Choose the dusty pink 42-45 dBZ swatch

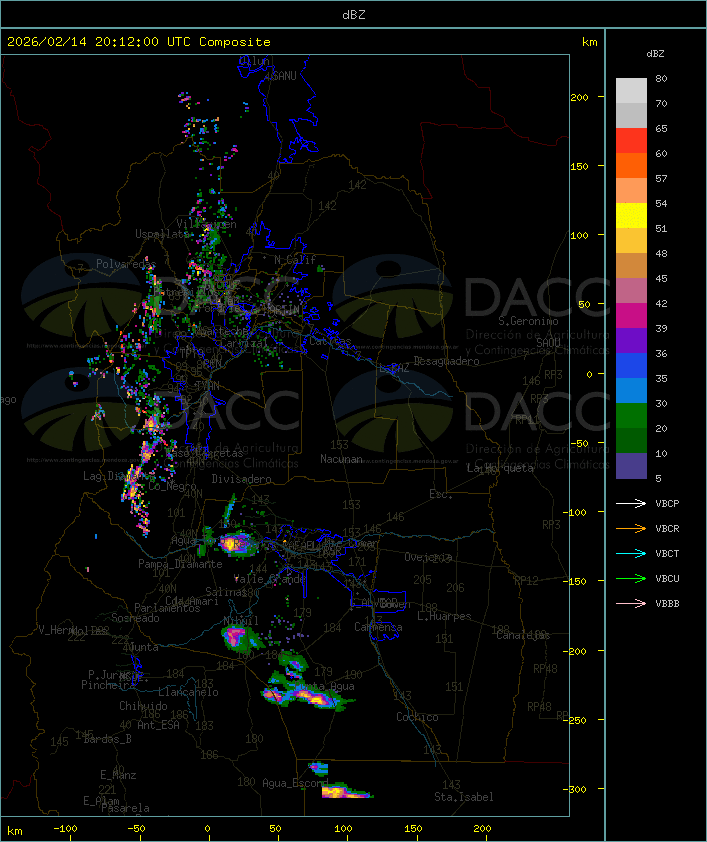click(x=631, y=291)
